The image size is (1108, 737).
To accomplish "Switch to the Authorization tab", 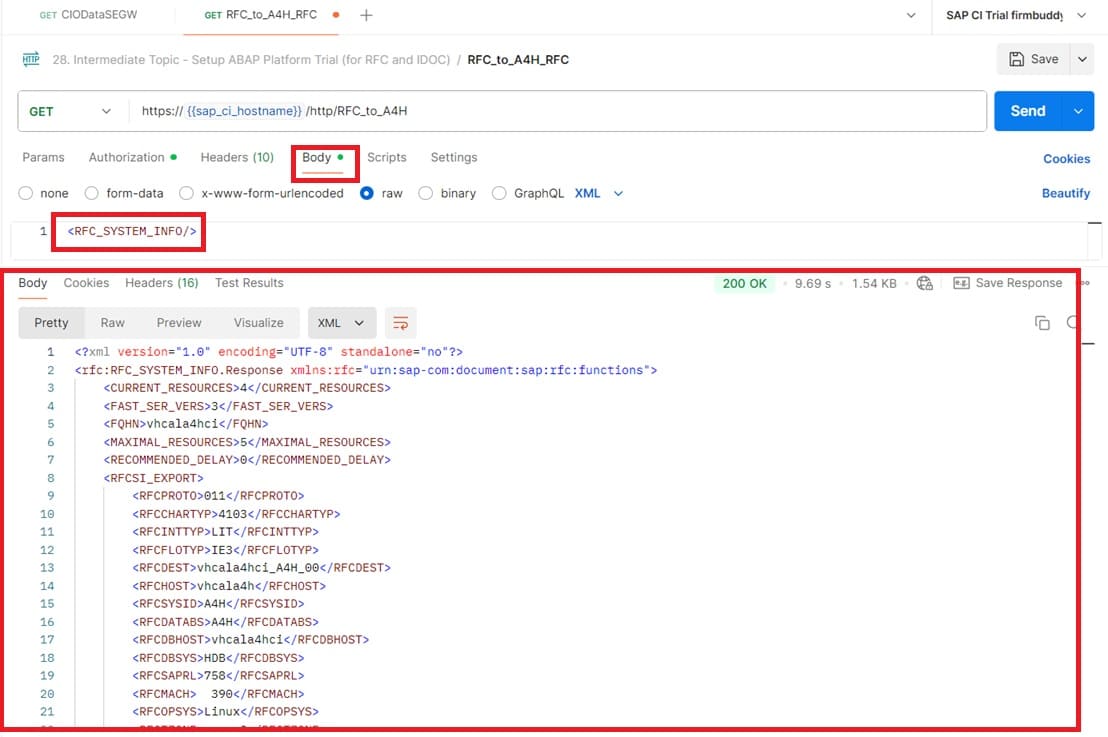I will click(x=127, y=157).
